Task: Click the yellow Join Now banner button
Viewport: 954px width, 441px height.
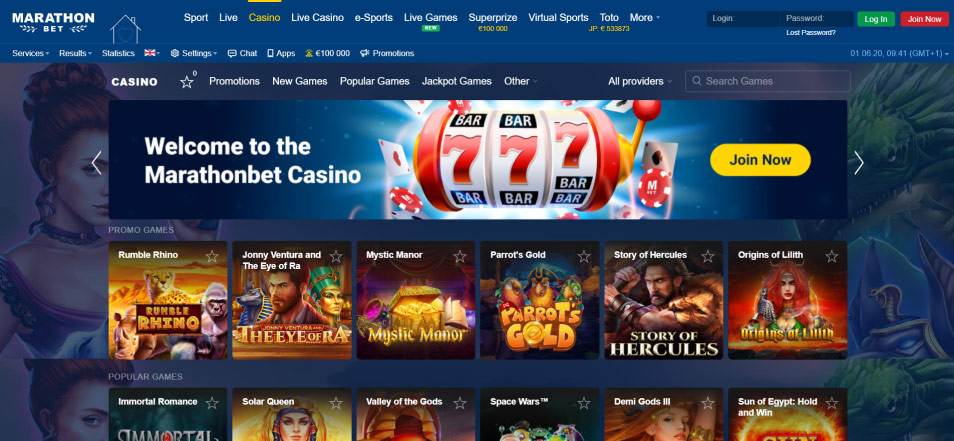Action: coord(761,160)
